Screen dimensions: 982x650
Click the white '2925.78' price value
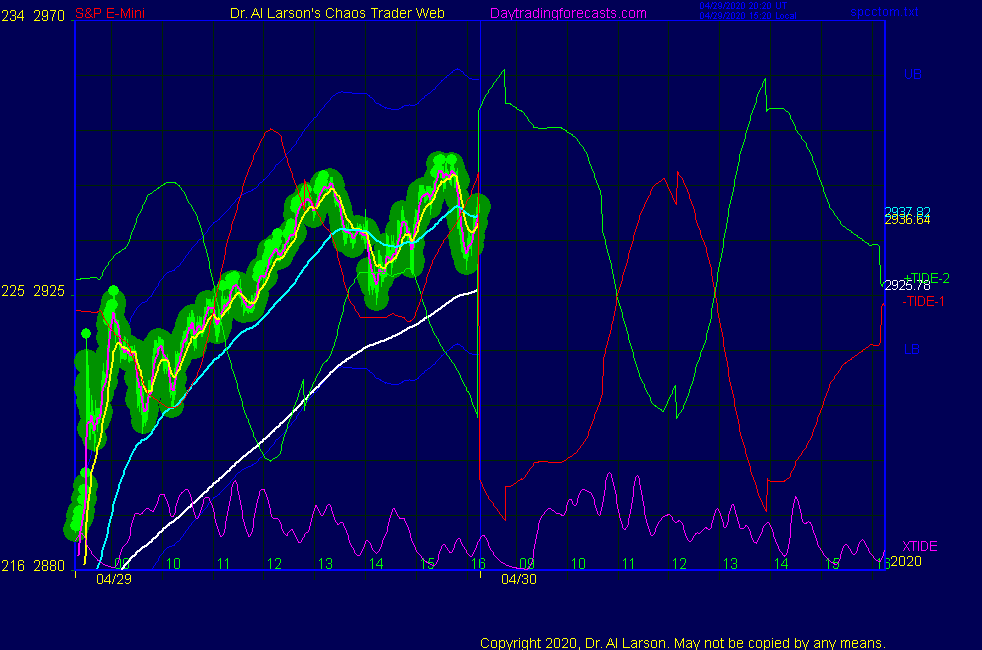point(907,286)
